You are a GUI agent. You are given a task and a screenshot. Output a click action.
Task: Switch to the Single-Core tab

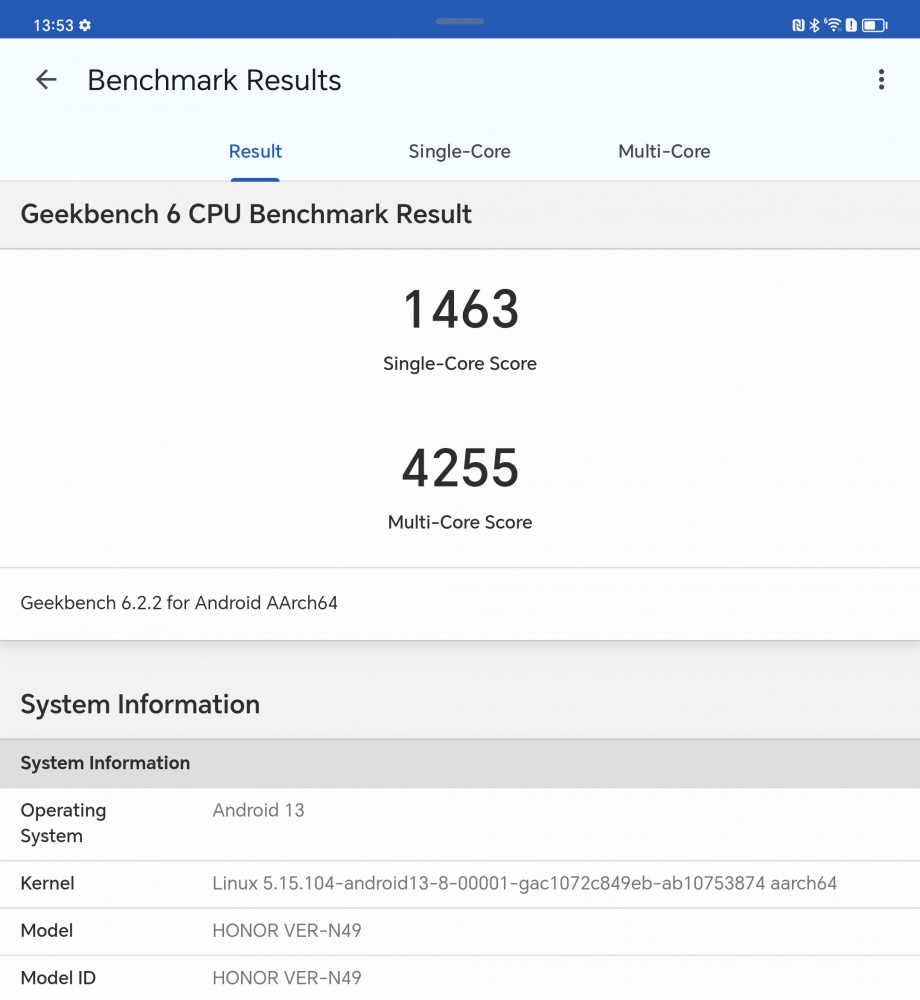(459, 152)
